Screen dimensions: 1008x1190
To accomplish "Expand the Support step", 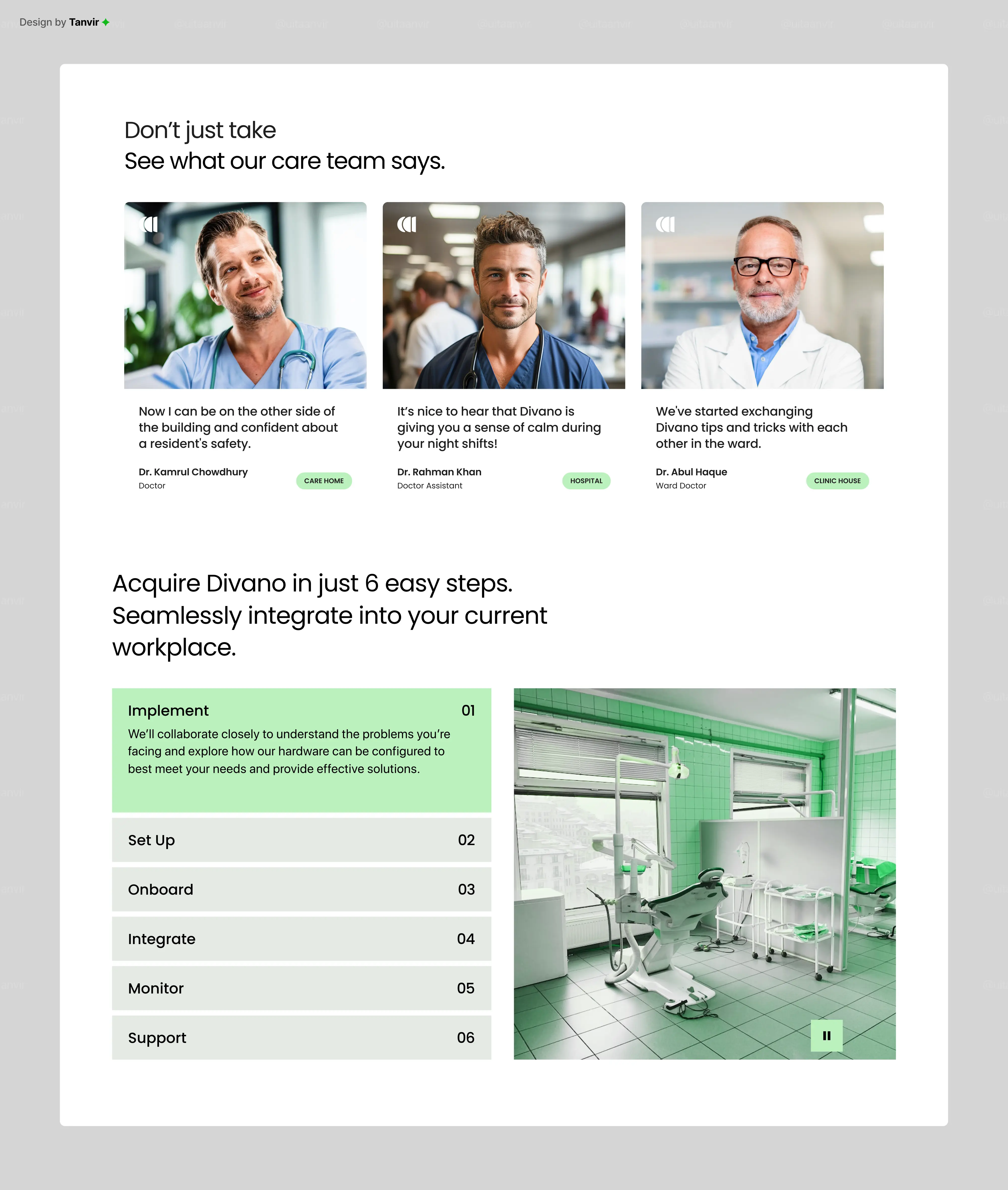I will point(301,1037).
